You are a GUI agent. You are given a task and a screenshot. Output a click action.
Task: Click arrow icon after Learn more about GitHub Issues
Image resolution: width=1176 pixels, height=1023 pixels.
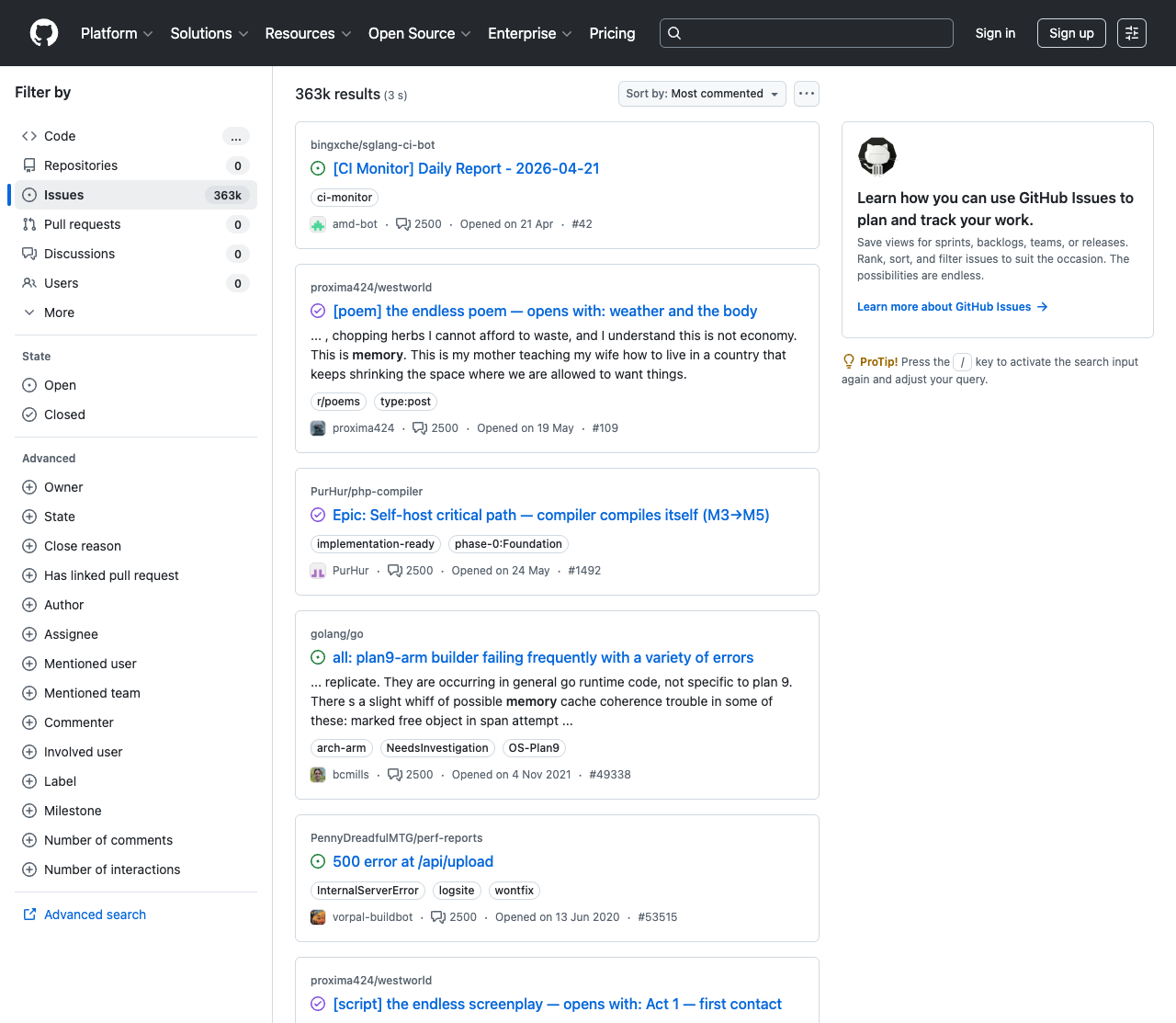(1043, 307)
